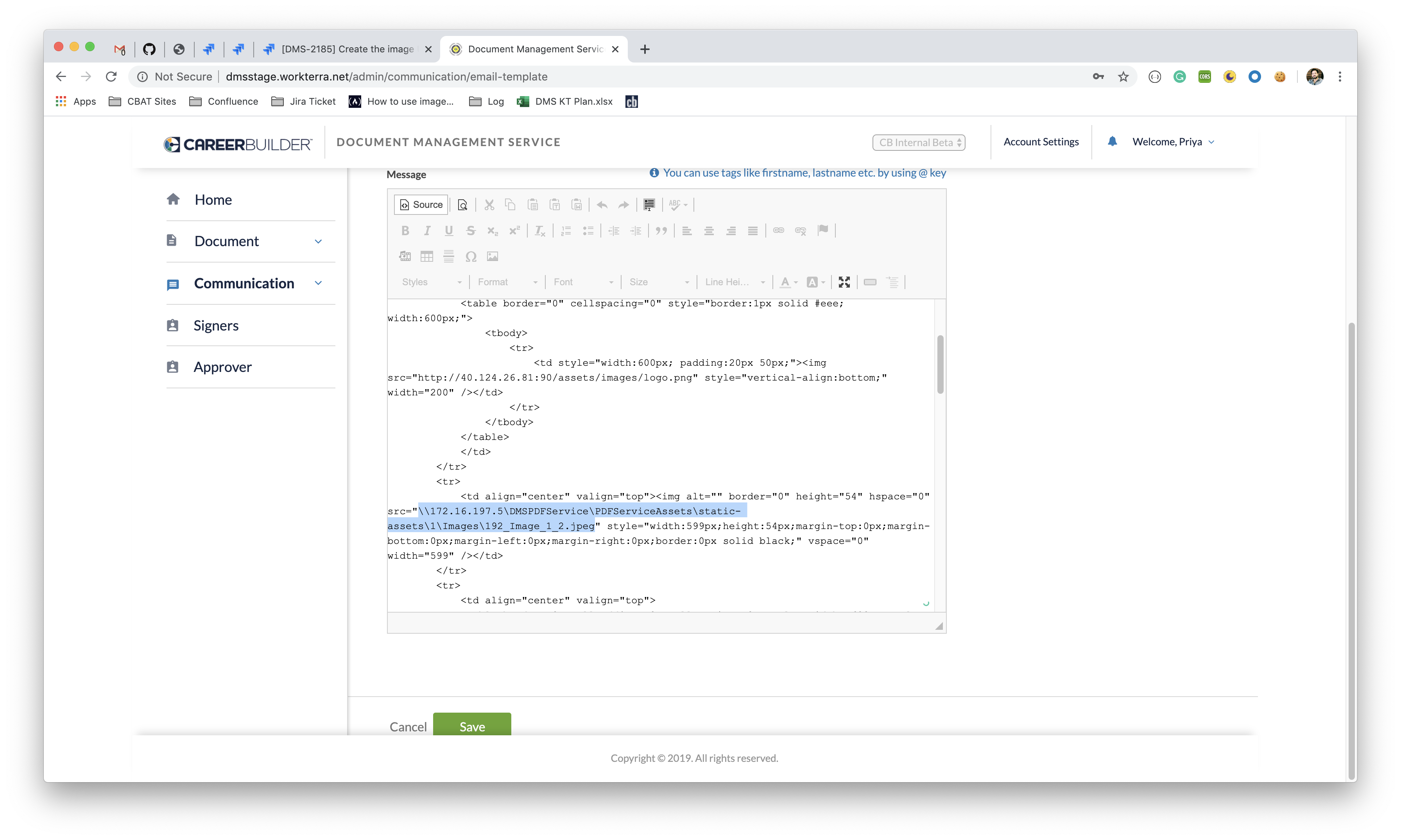This screenshot has width=1401, height=840.
Task: Click the Redo arrow
Action: pos(623,204)
